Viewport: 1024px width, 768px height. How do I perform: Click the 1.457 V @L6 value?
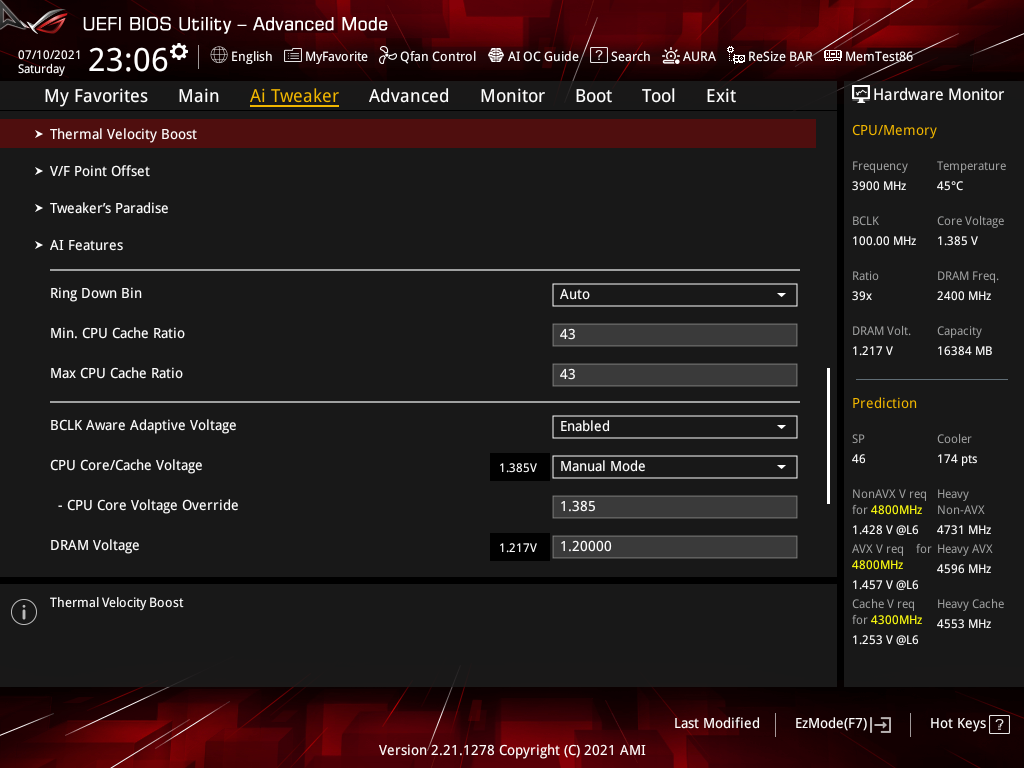(885, 585)
